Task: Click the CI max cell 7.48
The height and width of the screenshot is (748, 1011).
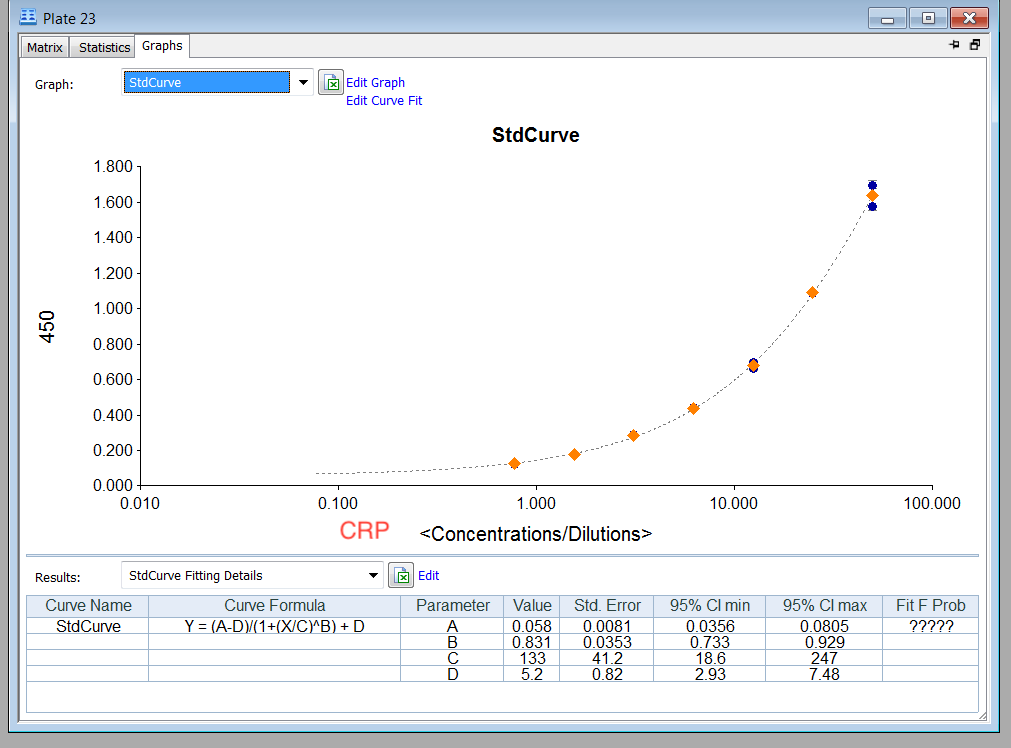Action: (x=825, y=674)
